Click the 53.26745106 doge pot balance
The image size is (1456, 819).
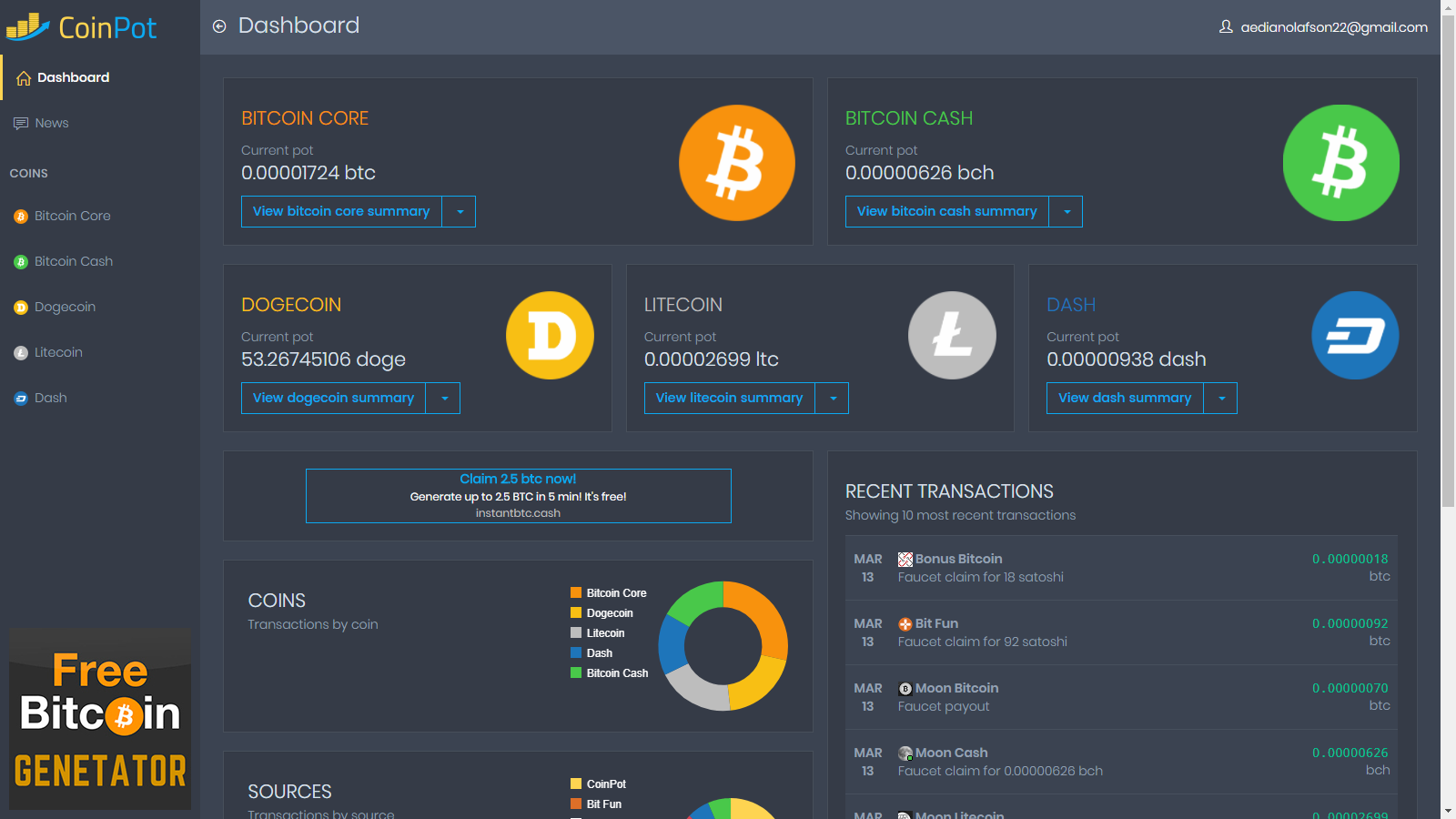coord(323,359)
